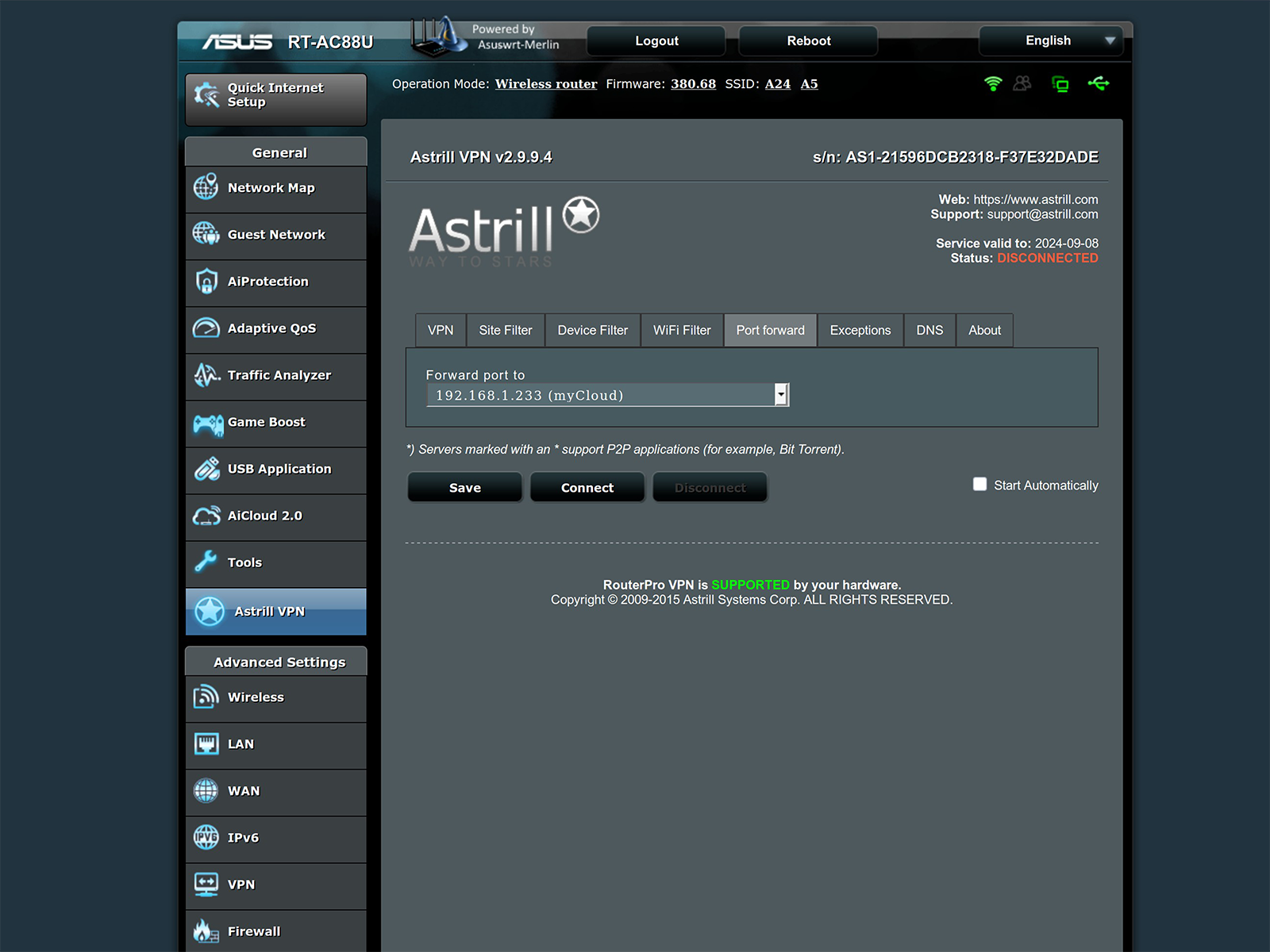Click the green network clients status icon
The height and width of the screenshot is (952, 1270).
pos(1060,84)
